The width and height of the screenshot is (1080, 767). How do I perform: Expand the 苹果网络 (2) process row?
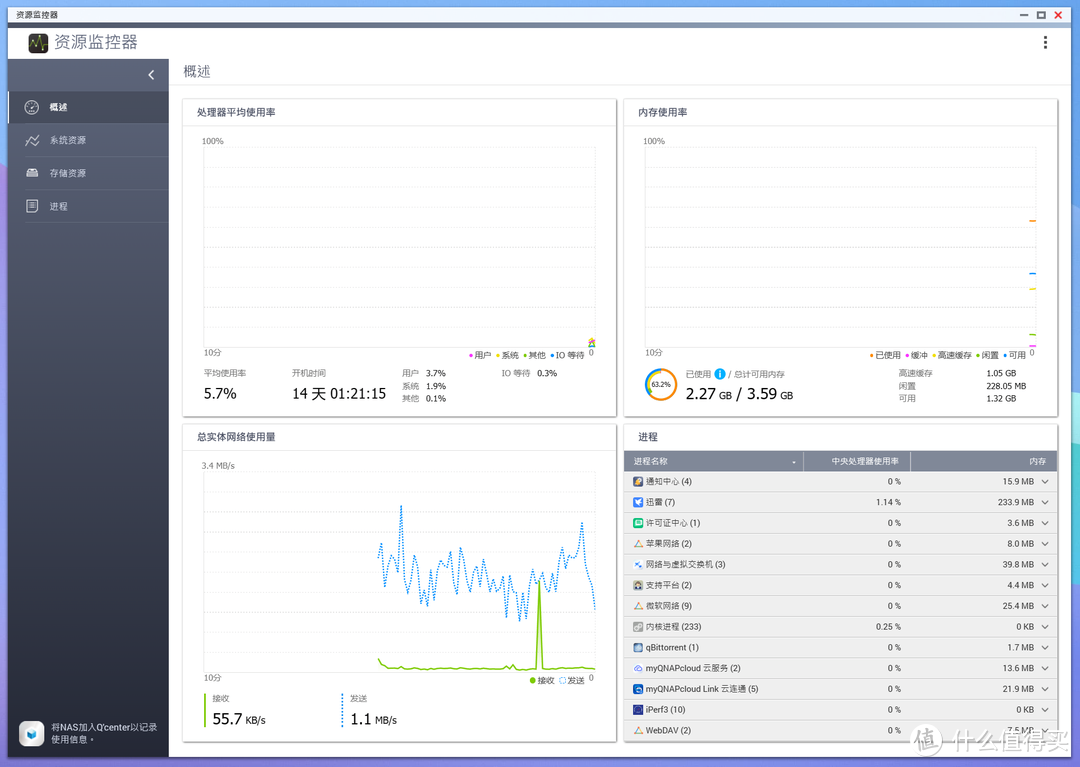tap(1045, 544)
